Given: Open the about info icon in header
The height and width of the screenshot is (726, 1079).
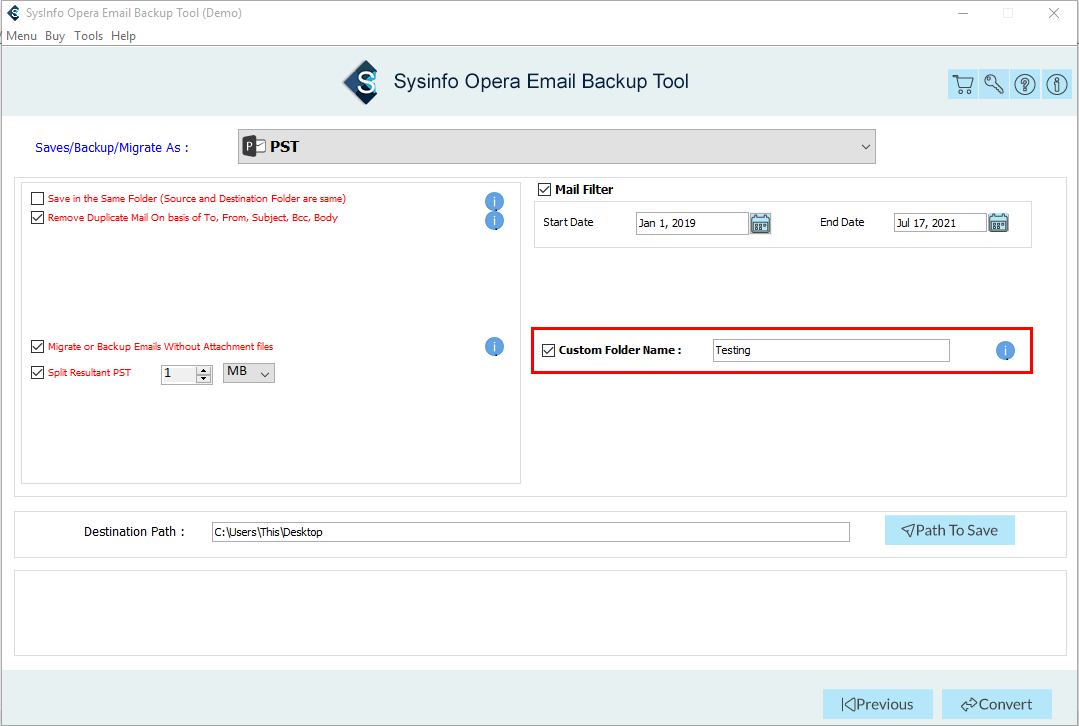Looking at the screenshot, I should (1057, 85).
